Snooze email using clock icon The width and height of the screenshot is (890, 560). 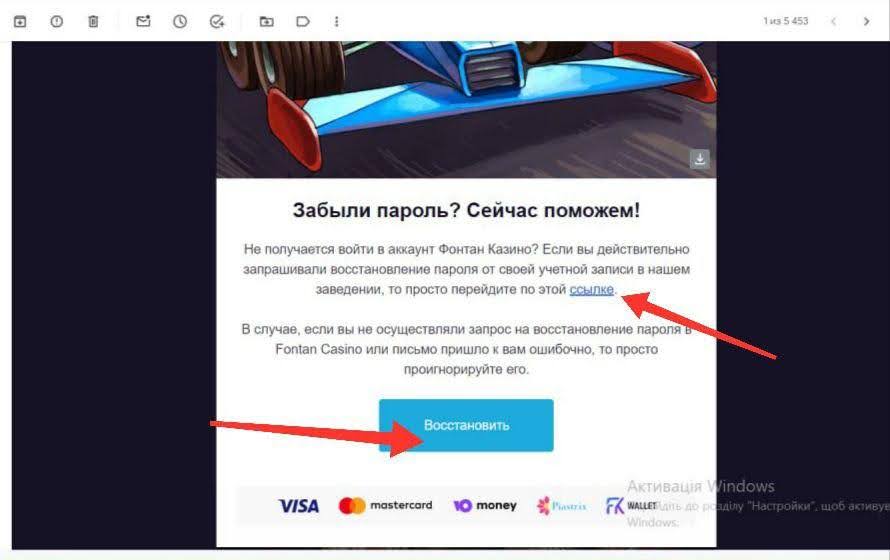point(180,22)
